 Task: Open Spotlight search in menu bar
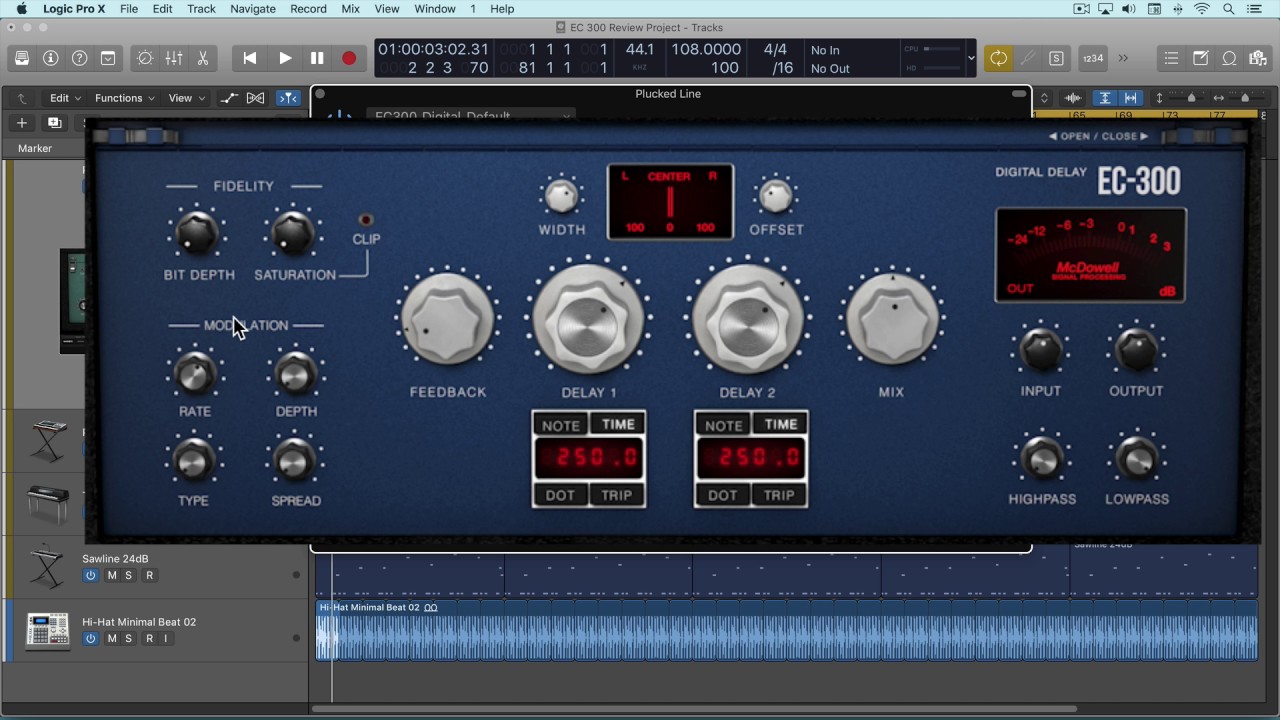pos(1229,9)
